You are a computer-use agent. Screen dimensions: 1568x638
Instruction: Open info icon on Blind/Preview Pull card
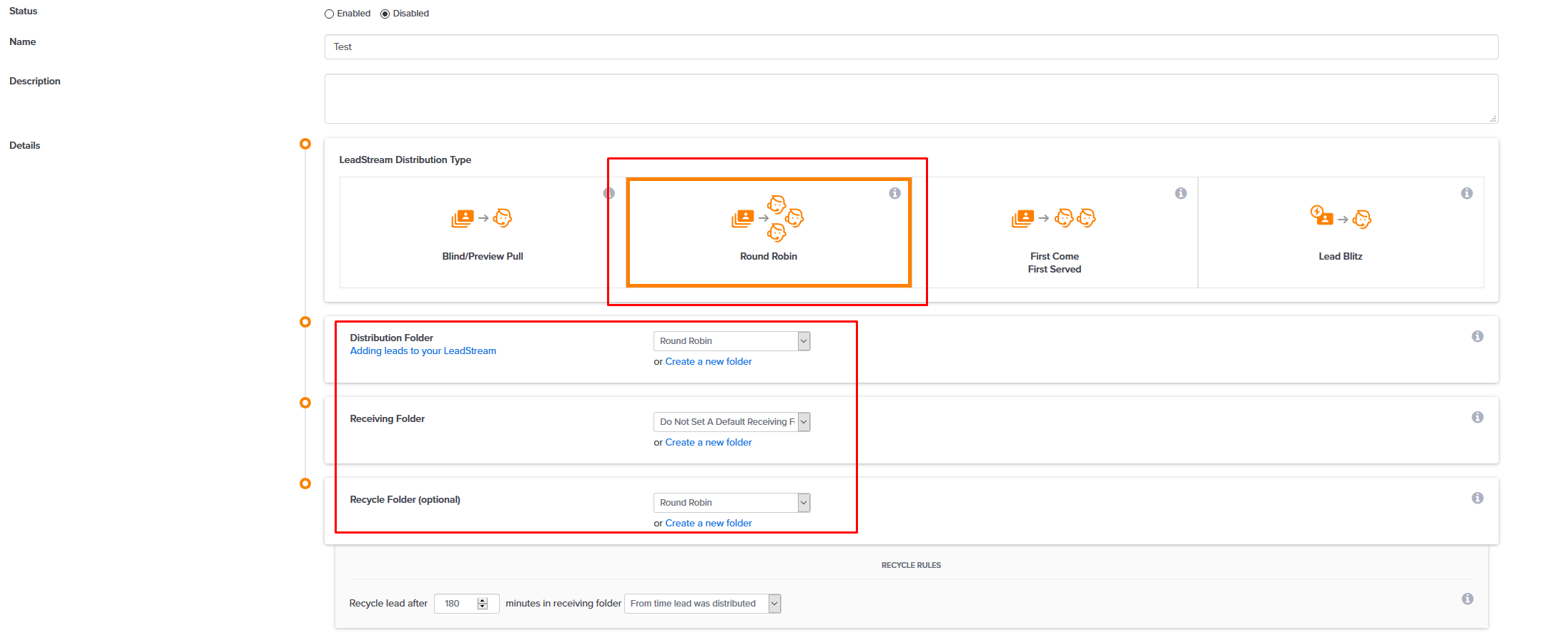pos(609,193)
